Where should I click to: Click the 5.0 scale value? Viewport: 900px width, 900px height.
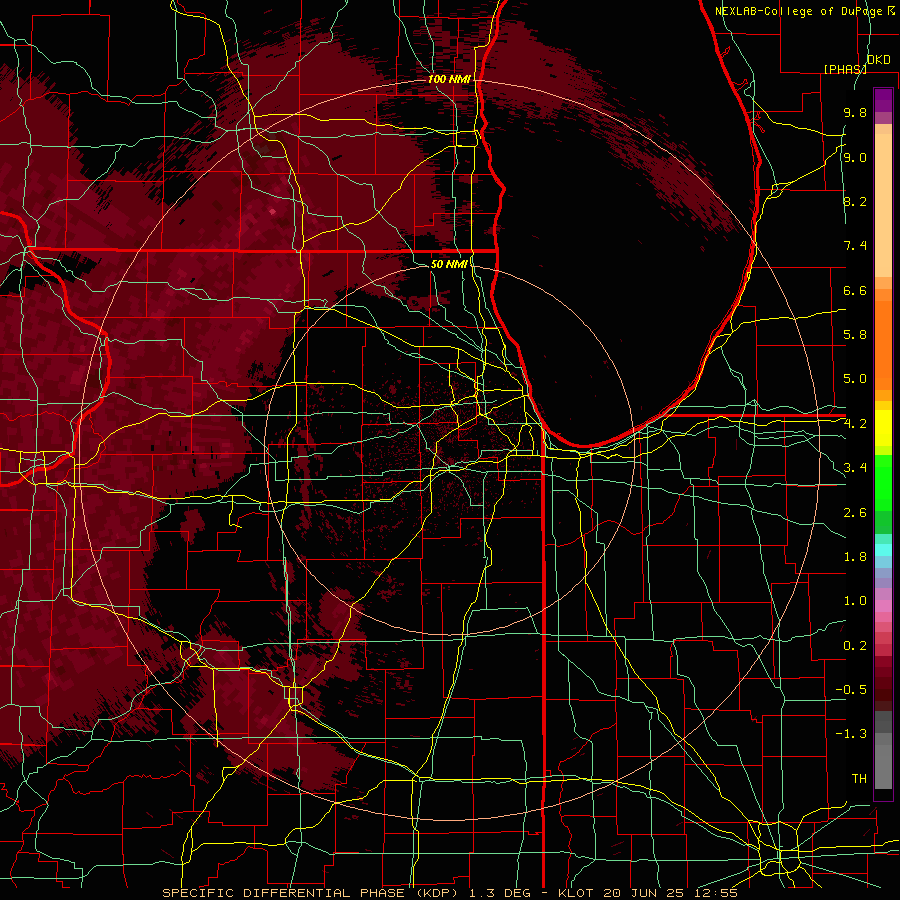click(855, 379)
